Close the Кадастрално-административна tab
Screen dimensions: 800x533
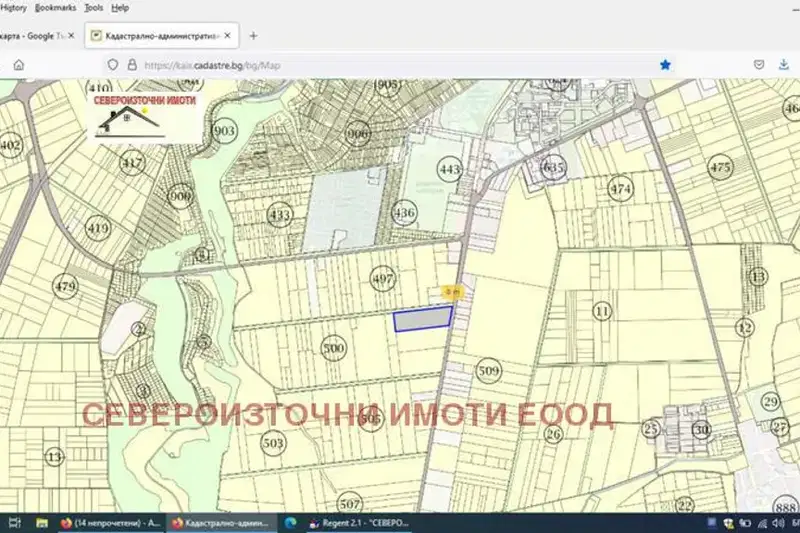pyautogui.click(x=227, y=36)
